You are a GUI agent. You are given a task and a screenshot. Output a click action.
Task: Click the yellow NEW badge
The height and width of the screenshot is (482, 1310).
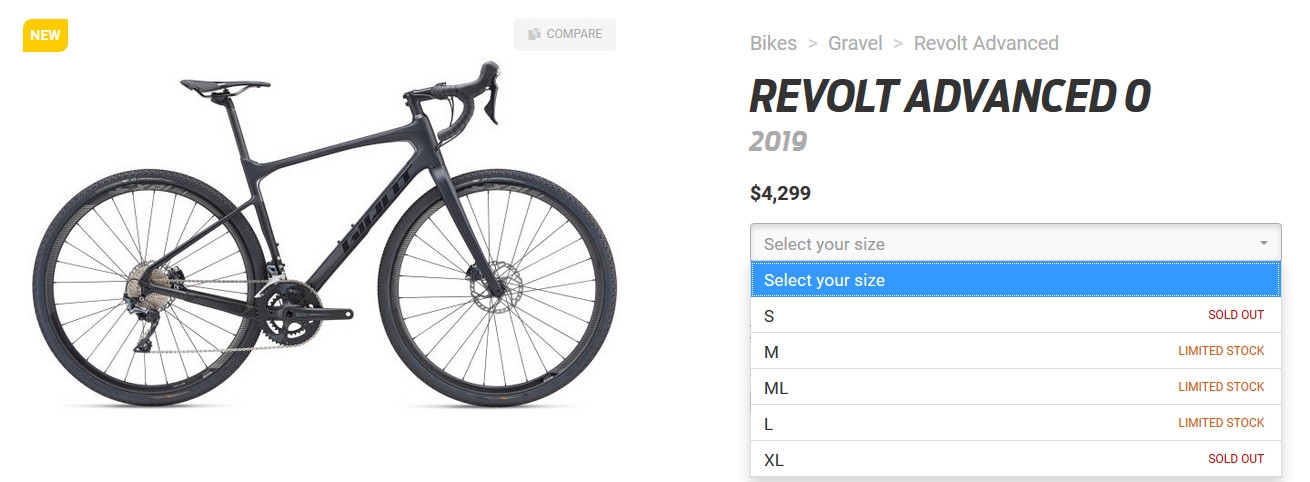[45, 35]
